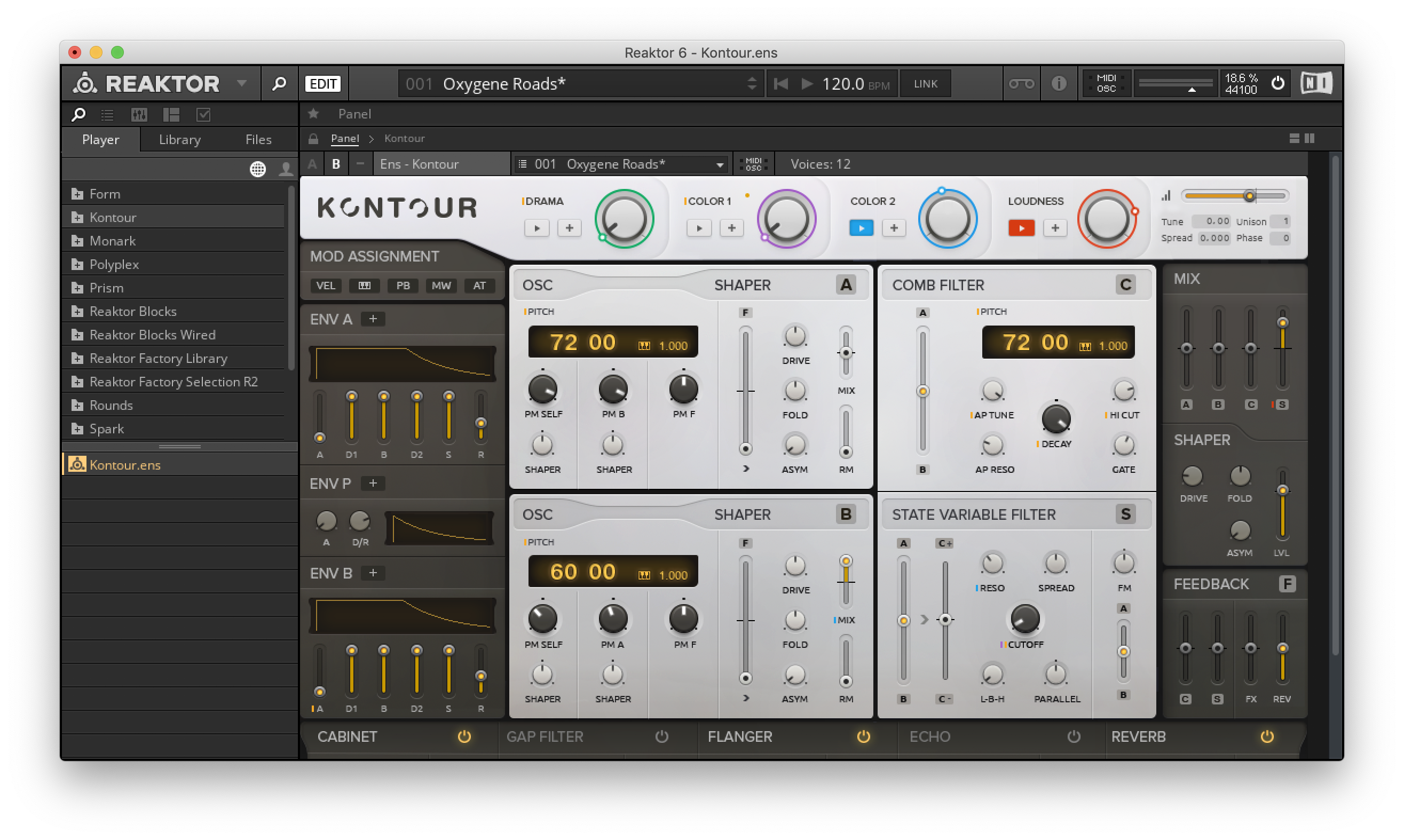The width and height of the screenshot is (1404, 840).
Task: Expand the Reaktor Blocks Wired folder
Action: 77,335
